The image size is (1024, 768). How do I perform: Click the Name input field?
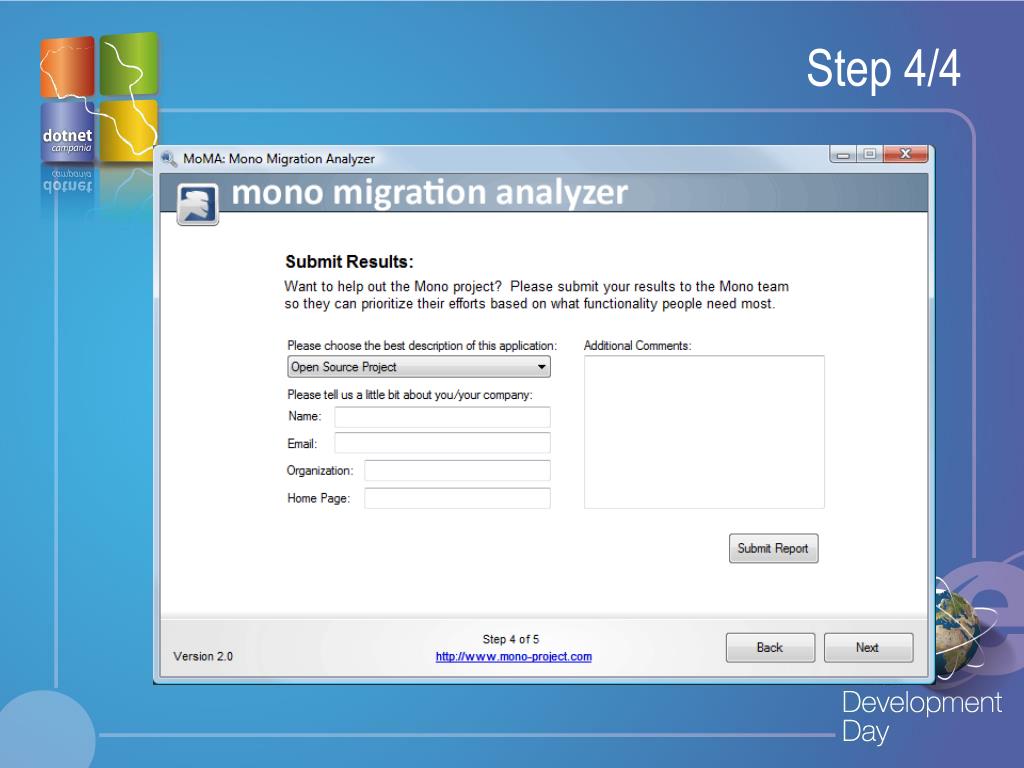click(x=442, y=417)
